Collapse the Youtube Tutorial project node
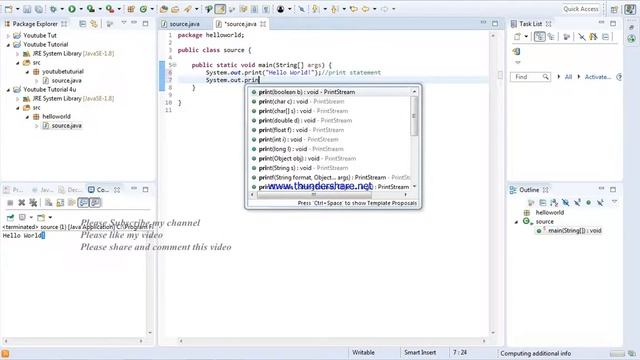640x360 pixels. coord(8,44)
